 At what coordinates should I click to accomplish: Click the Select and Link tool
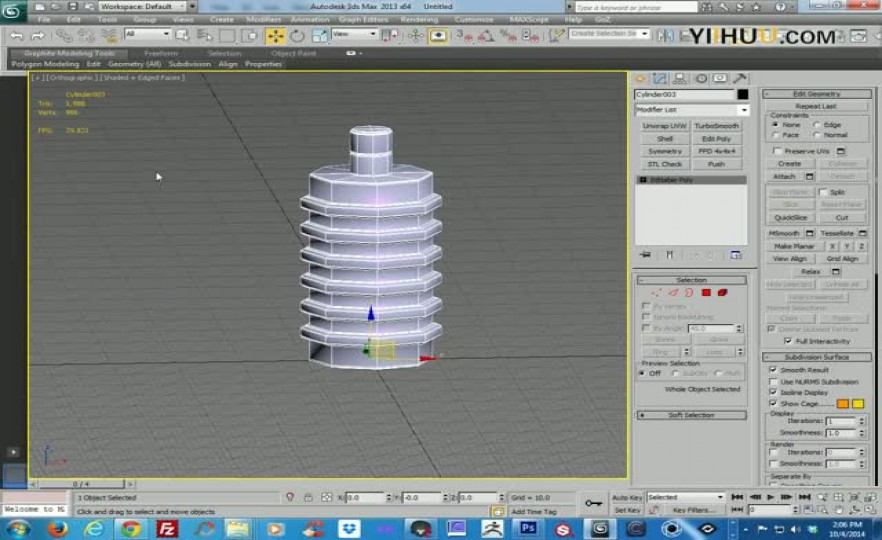[x=64, y=36]
